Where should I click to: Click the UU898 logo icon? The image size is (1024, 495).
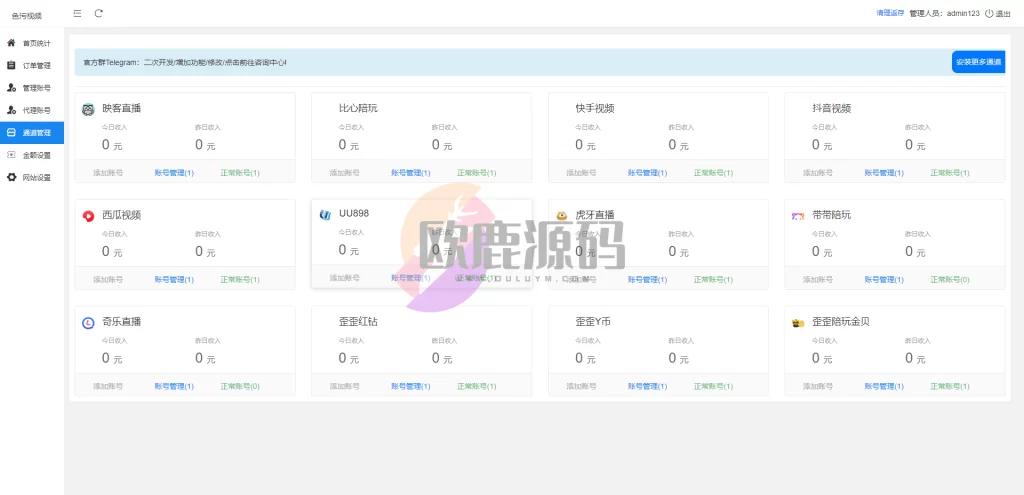[x=325, y=214]
